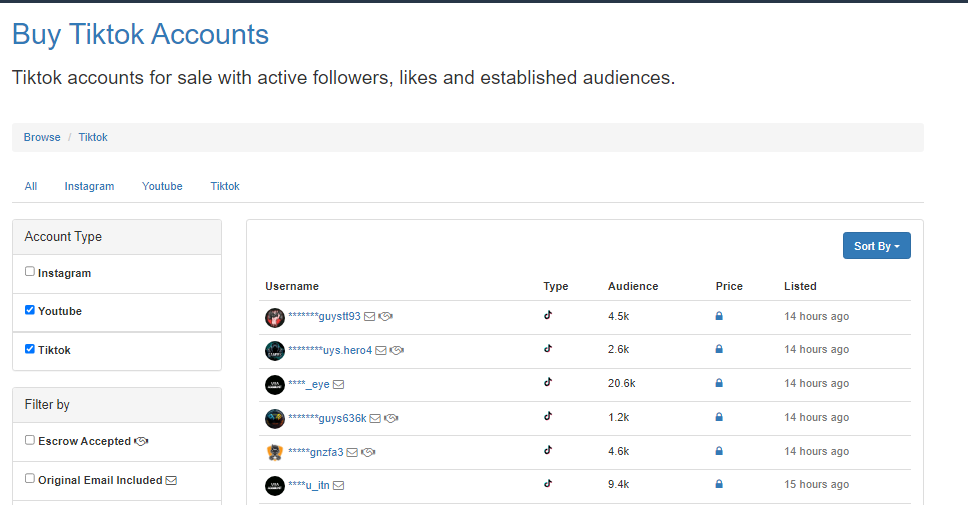The width and height of the screenshot is (968, 505).
Task: Enable the Instagram account type checkbox
Action: click(30, 271)
